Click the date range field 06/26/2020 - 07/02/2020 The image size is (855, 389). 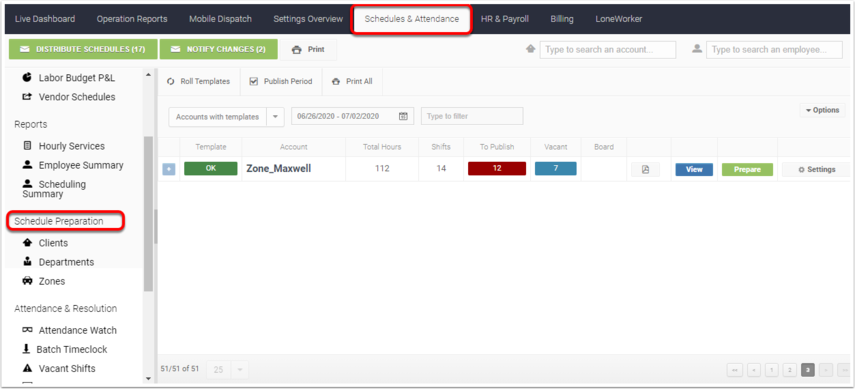[x=352, y=116]
